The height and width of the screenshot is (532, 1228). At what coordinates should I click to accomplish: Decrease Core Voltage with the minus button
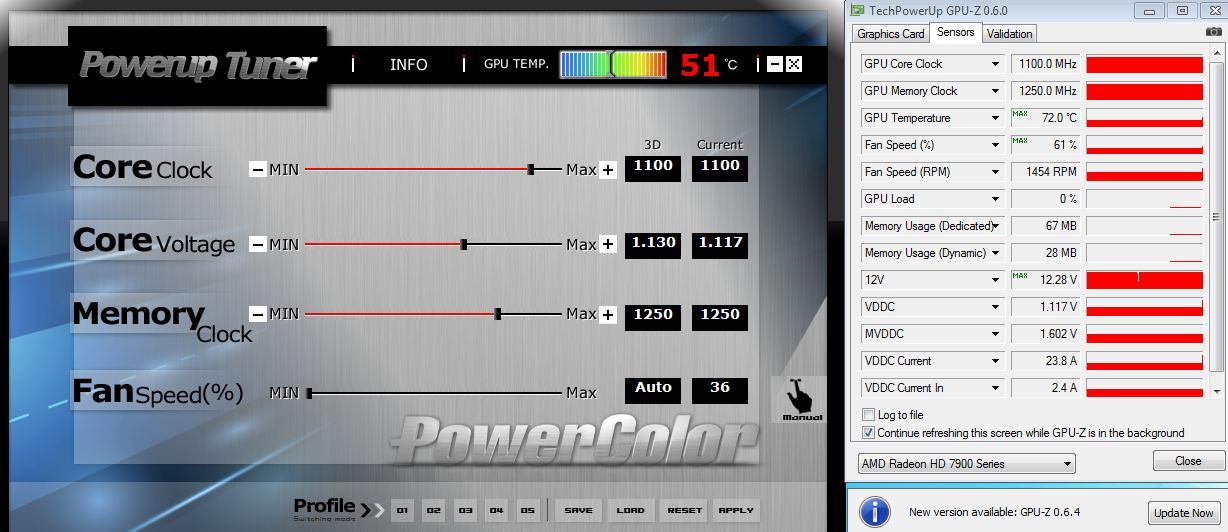257,244
